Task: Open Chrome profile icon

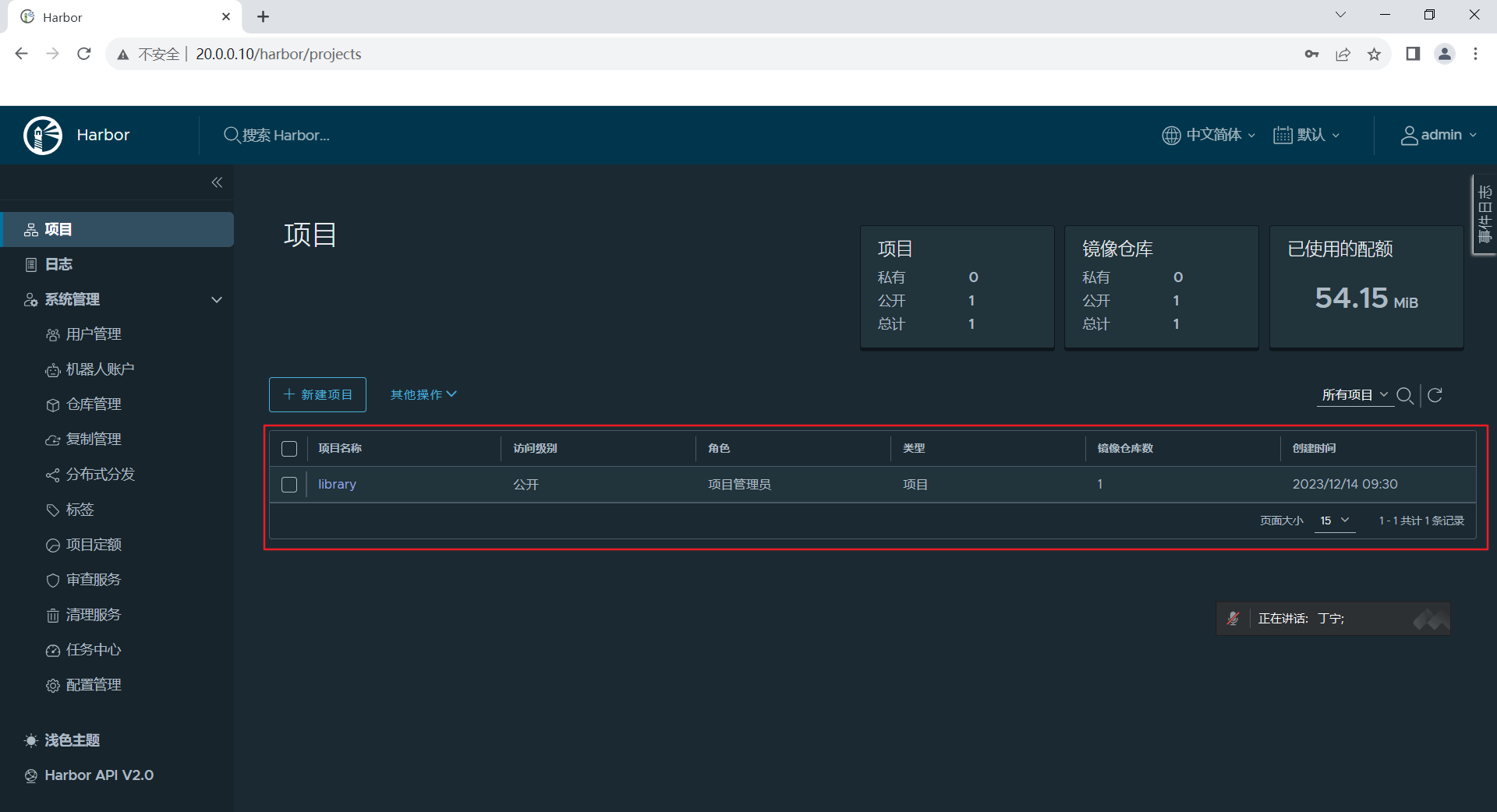Action: click(x=1445, y=54)
